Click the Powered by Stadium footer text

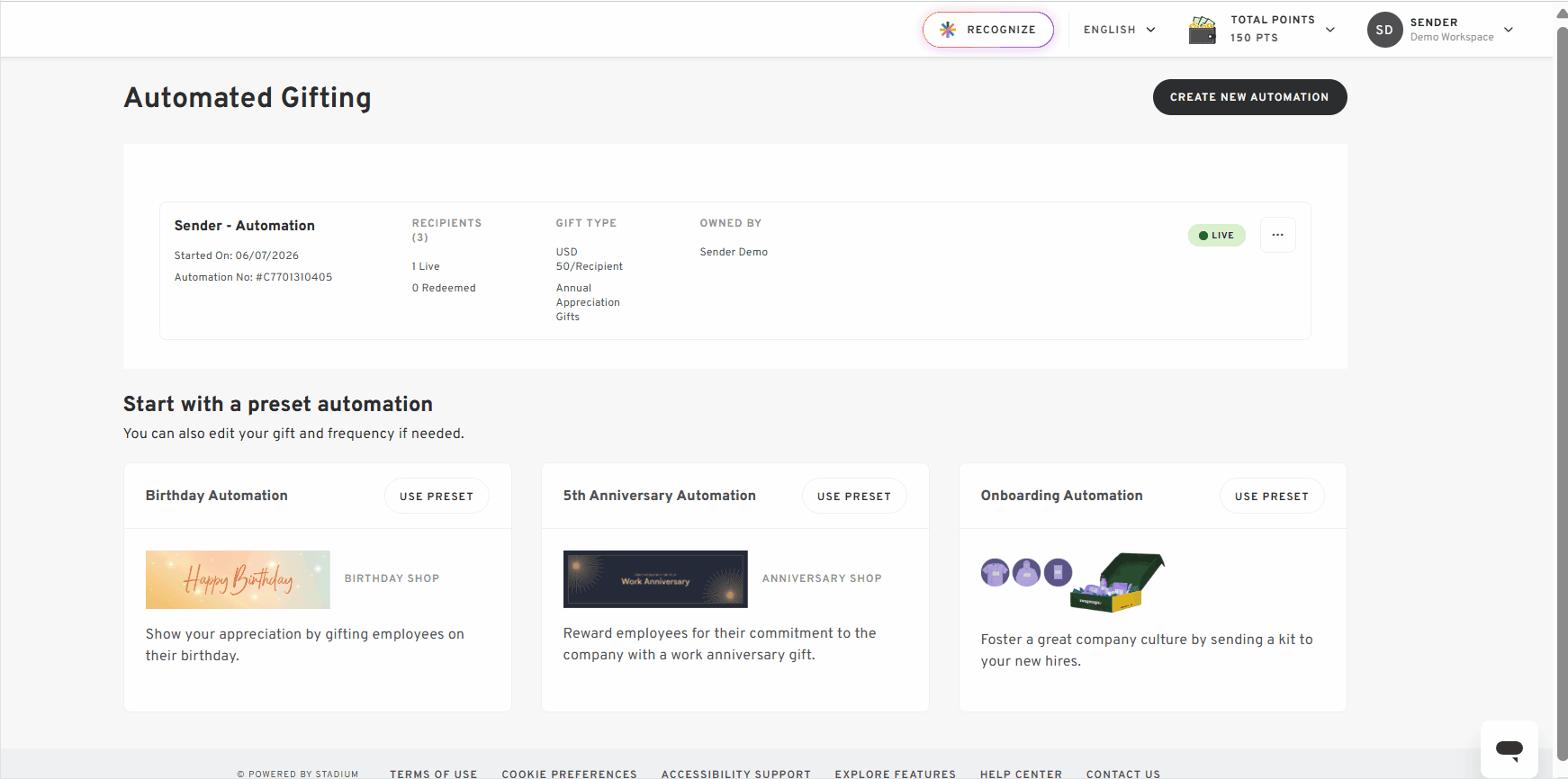point(298,774)
